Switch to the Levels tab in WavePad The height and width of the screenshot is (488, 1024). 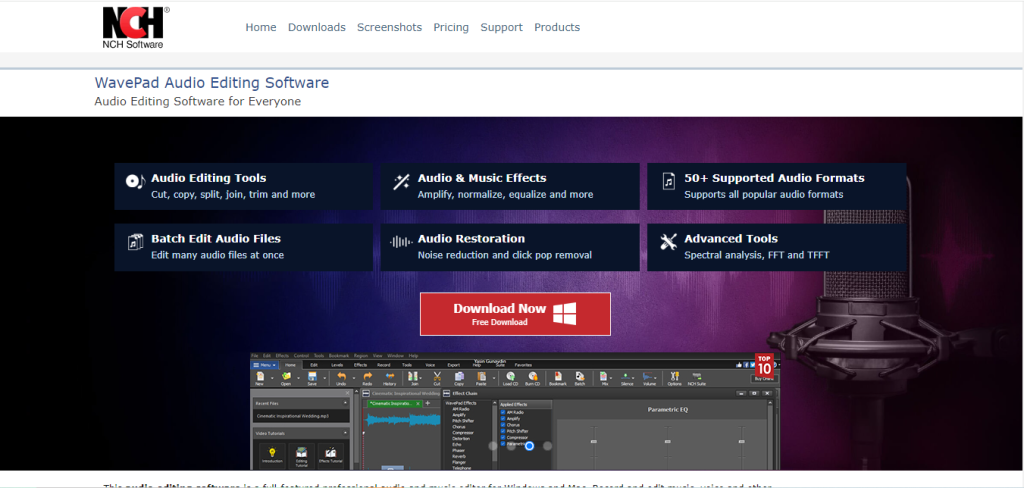337,365
